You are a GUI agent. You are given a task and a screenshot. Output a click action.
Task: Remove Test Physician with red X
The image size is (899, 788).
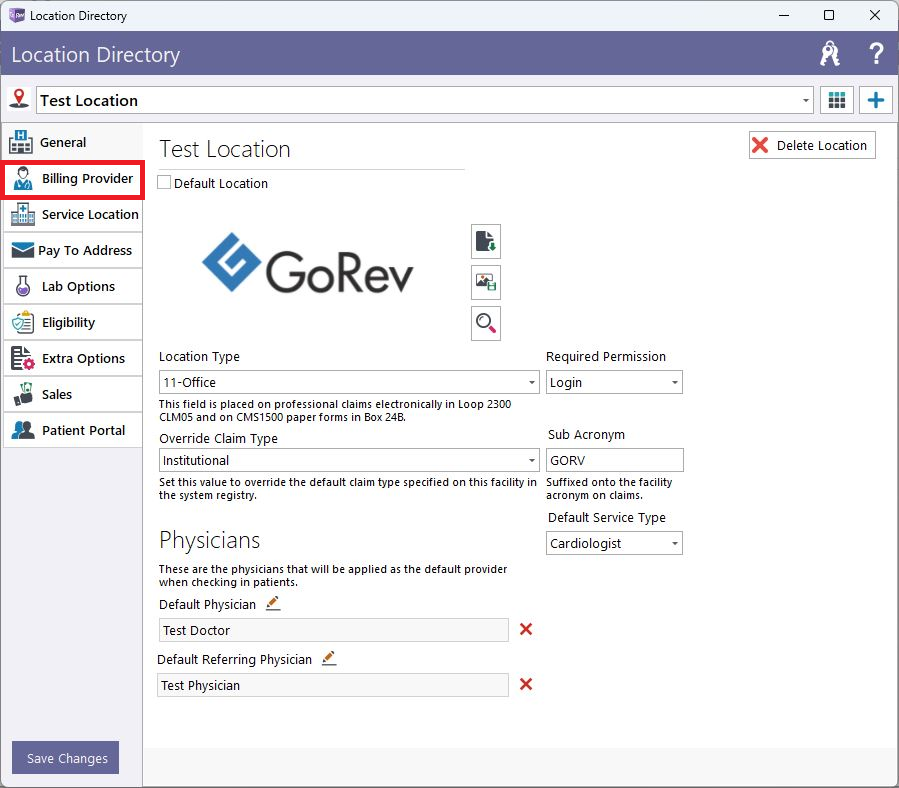pyautogui.click(x=526, y=684)
